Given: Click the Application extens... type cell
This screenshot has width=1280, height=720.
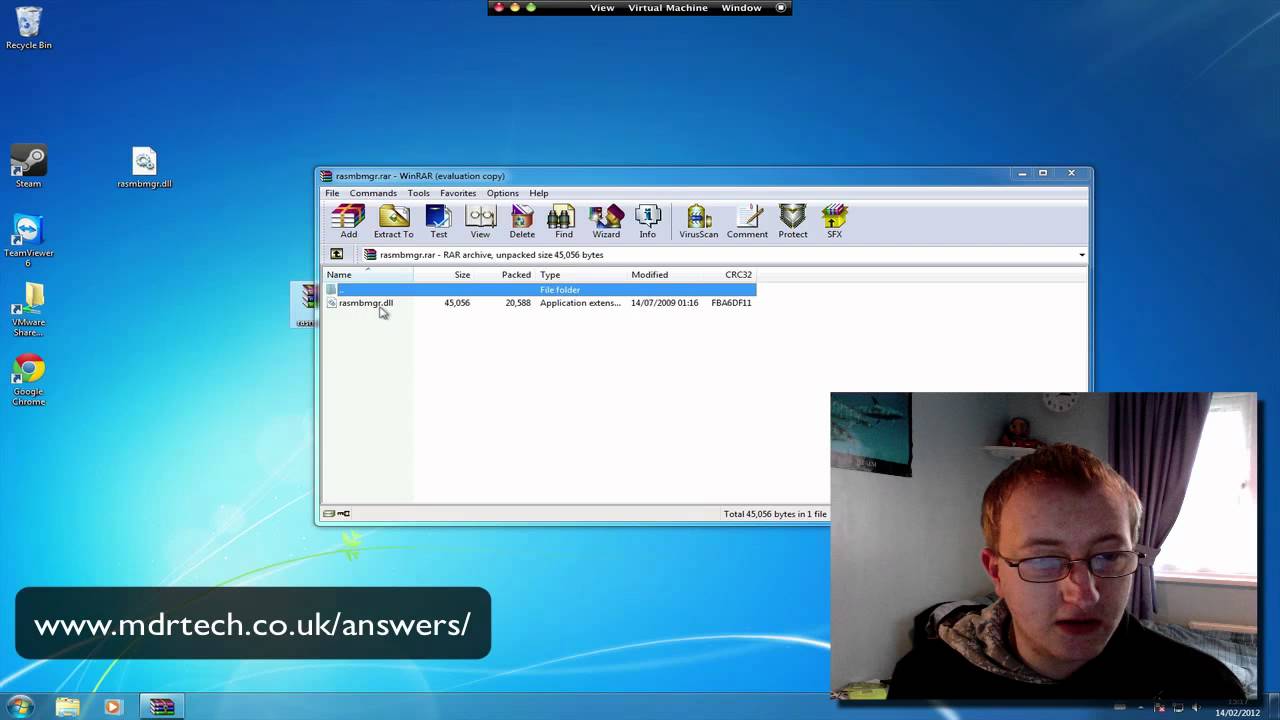Looking at the screenshot, I should coord(580,303).
